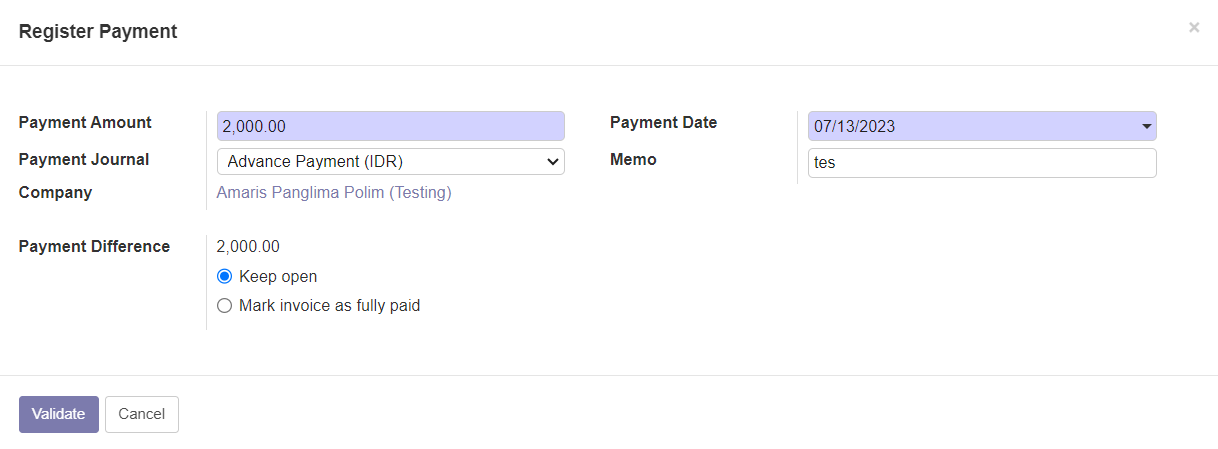Click the Payment Date field showing 07/13/2023
1218x449 pixels.
pos(970,126)
